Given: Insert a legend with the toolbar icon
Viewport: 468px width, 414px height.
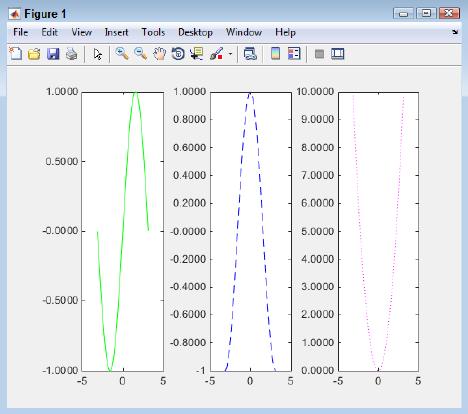Looking at the screenshot, I should [294, 54].
